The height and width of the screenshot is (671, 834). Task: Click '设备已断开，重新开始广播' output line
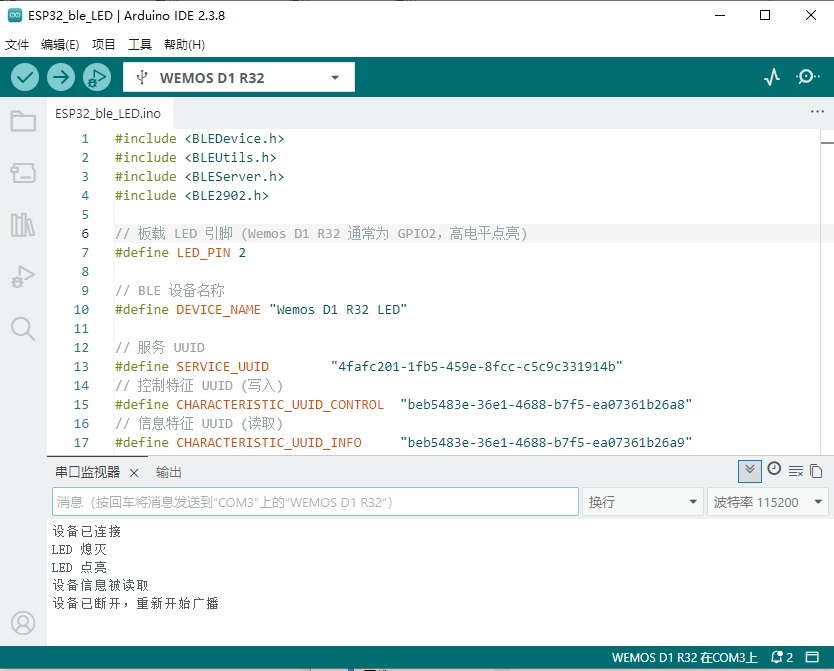[135, 603]
